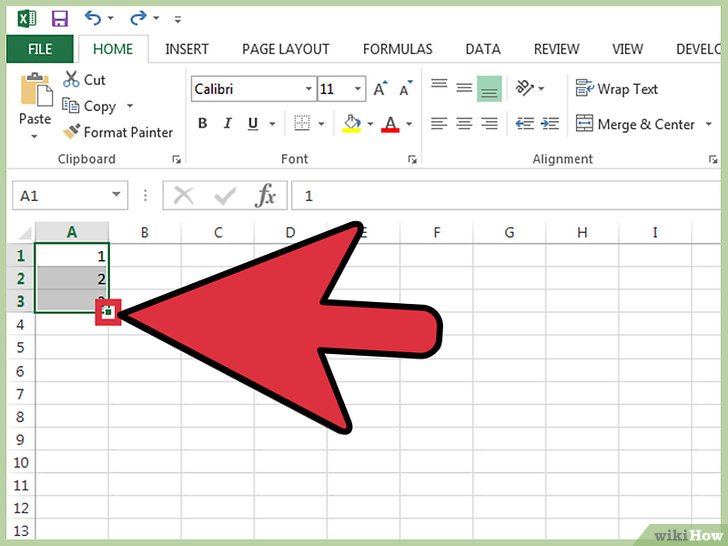
Task: Decrease the cell indent
Action: (x=525, y=124)
